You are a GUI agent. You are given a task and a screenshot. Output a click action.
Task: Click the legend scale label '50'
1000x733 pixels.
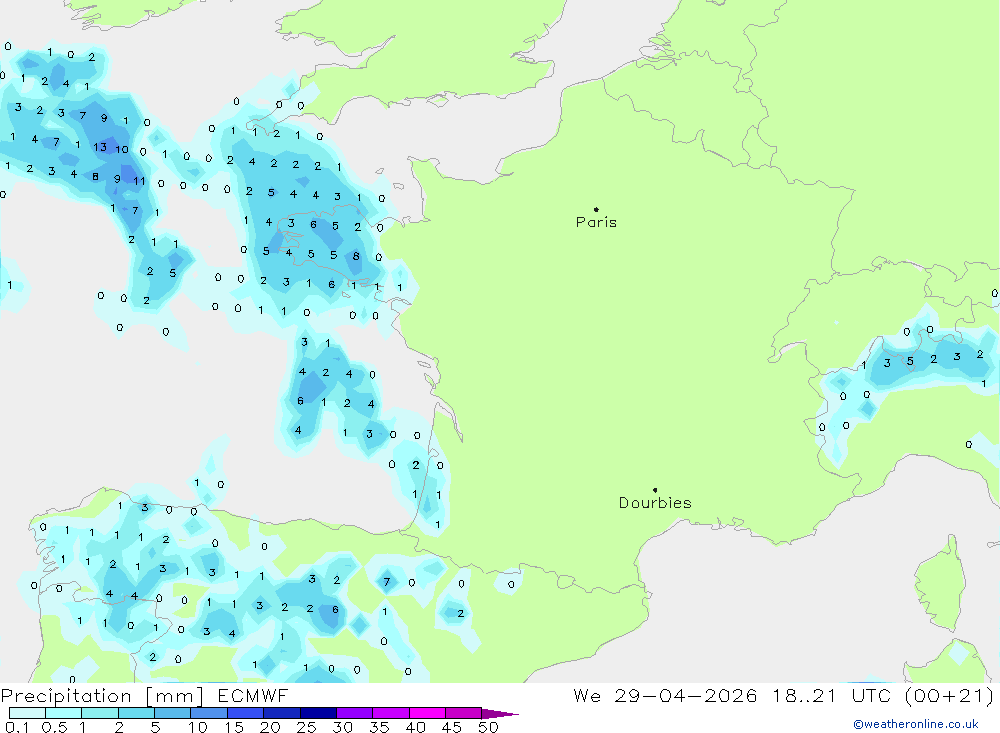pos(488,727)
